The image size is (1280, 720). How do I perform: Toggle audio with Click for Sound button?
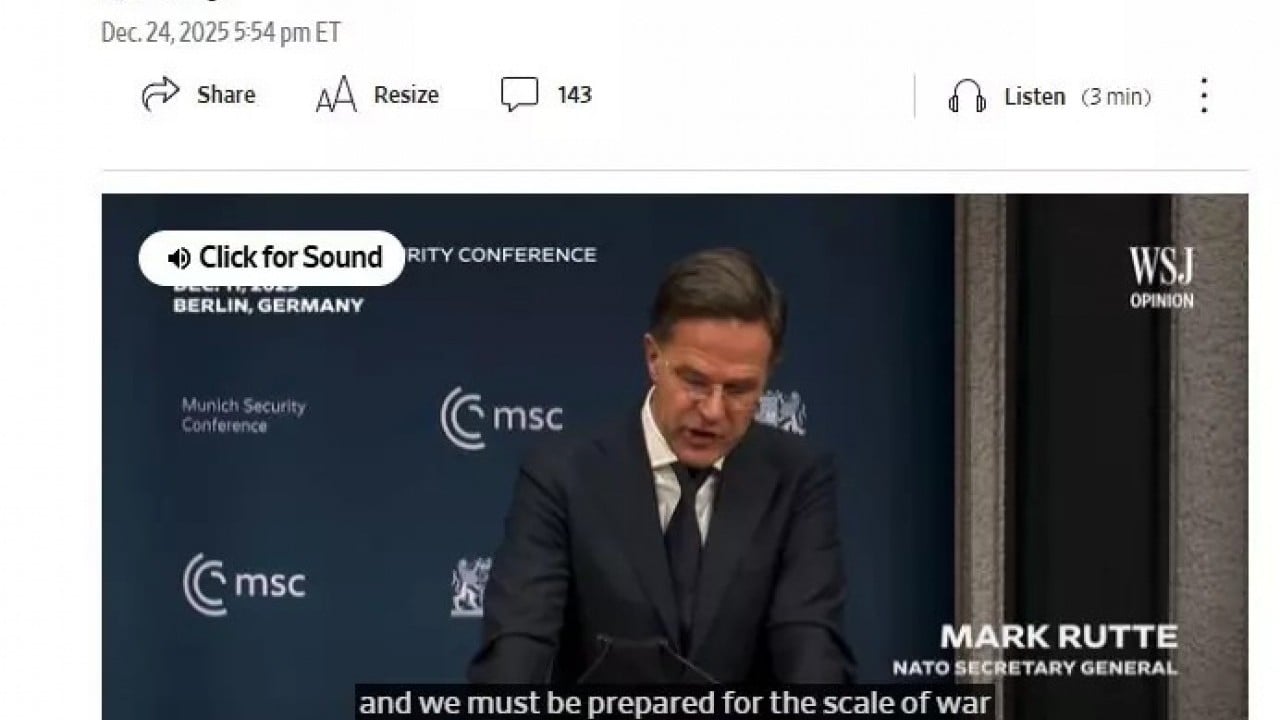(x=272, y=258)
